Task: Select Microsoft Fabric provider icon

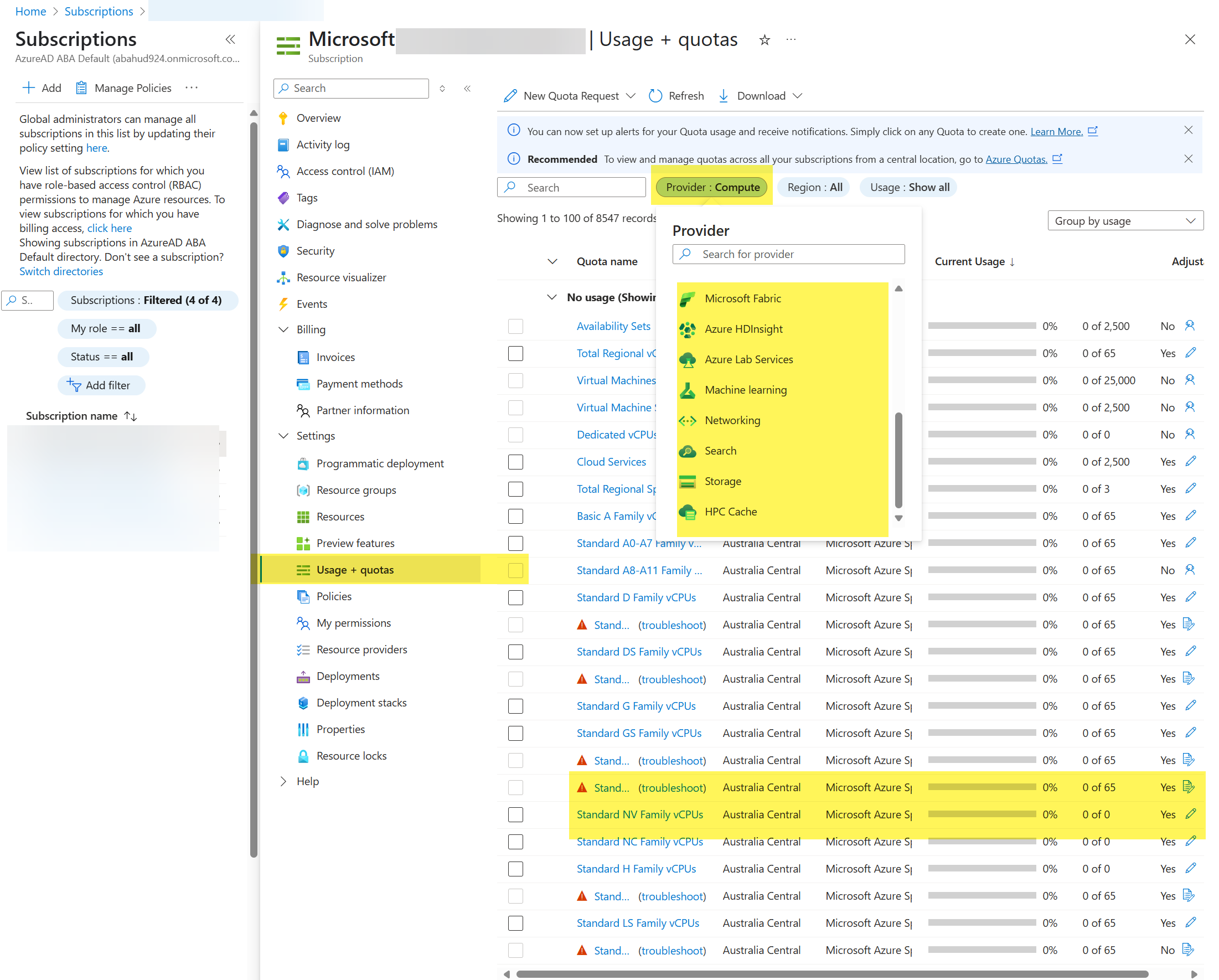Action: tap(688, 298)
